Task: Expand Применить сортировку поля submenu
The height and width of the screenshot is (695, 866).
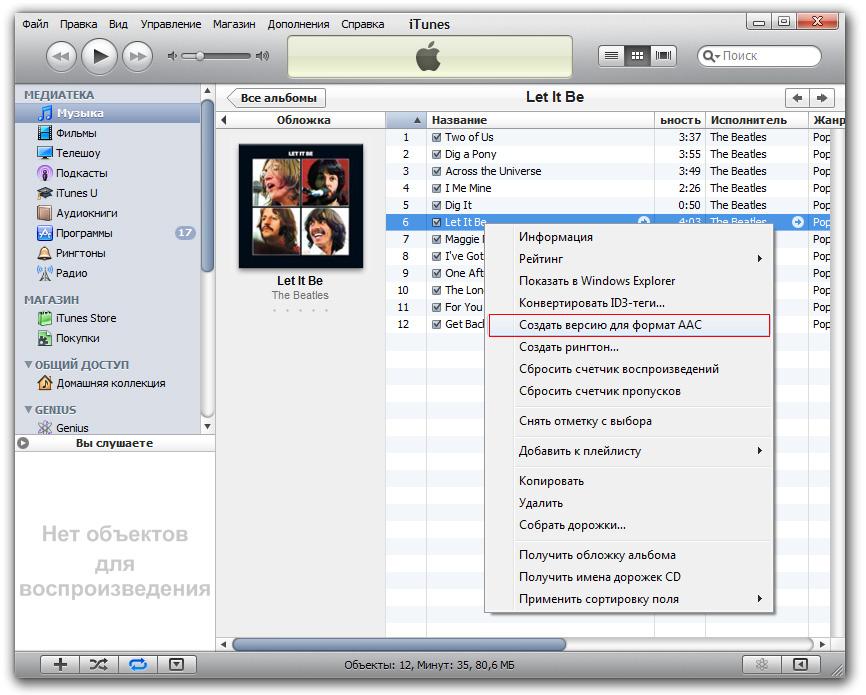Action: point(629,599)
